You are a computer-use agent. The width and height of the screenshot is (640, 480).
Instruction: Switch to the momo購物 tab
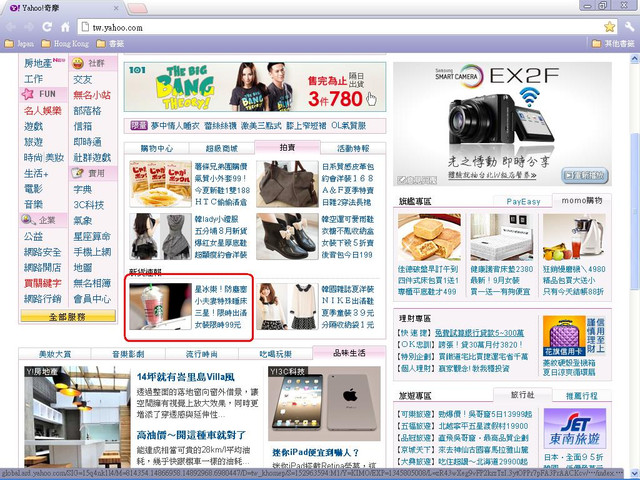click(x=582, y=200)
